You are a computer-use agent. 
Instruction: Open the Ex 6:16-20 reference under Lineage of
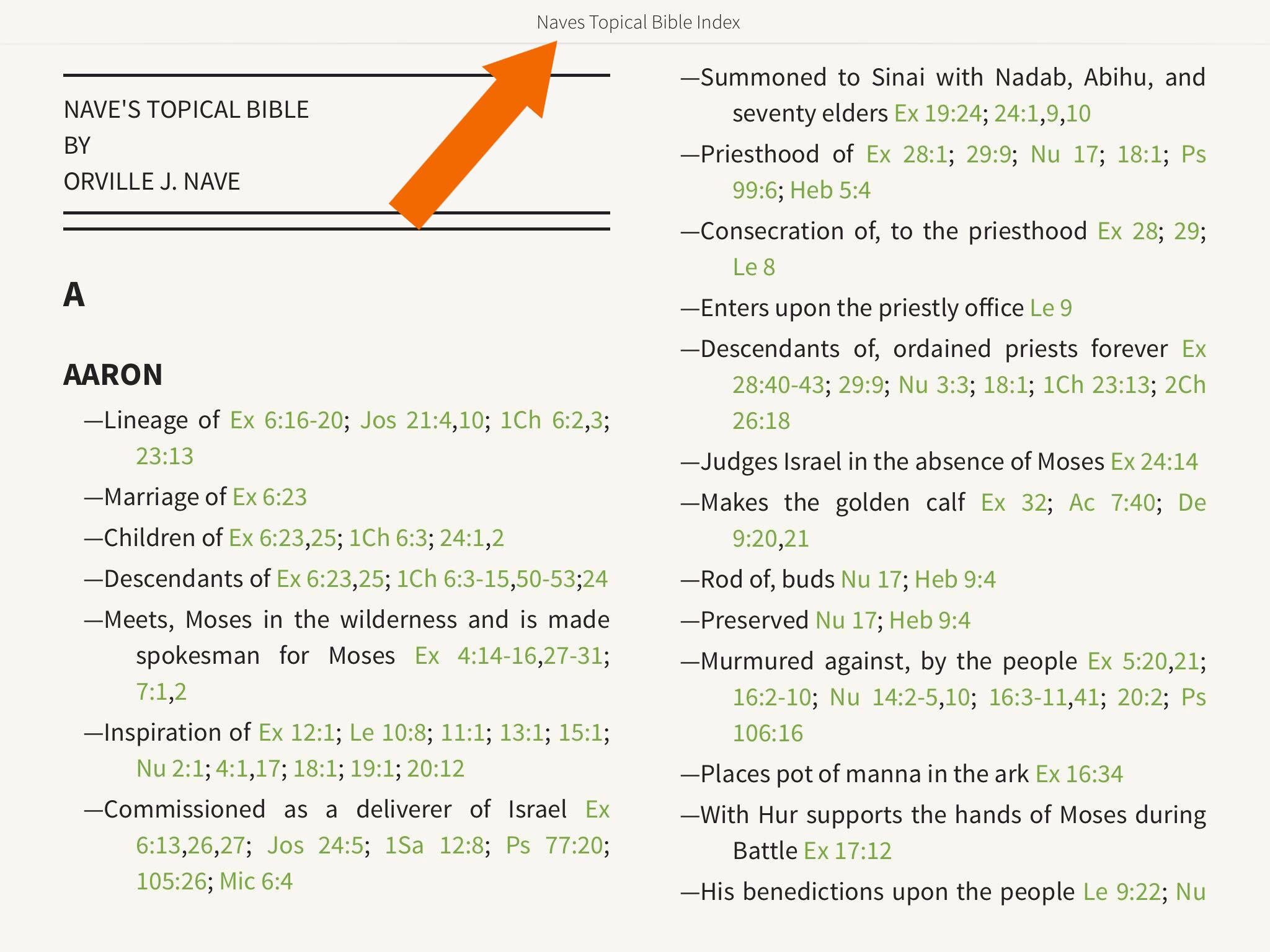pyautogui.click(x=286, y=421)
